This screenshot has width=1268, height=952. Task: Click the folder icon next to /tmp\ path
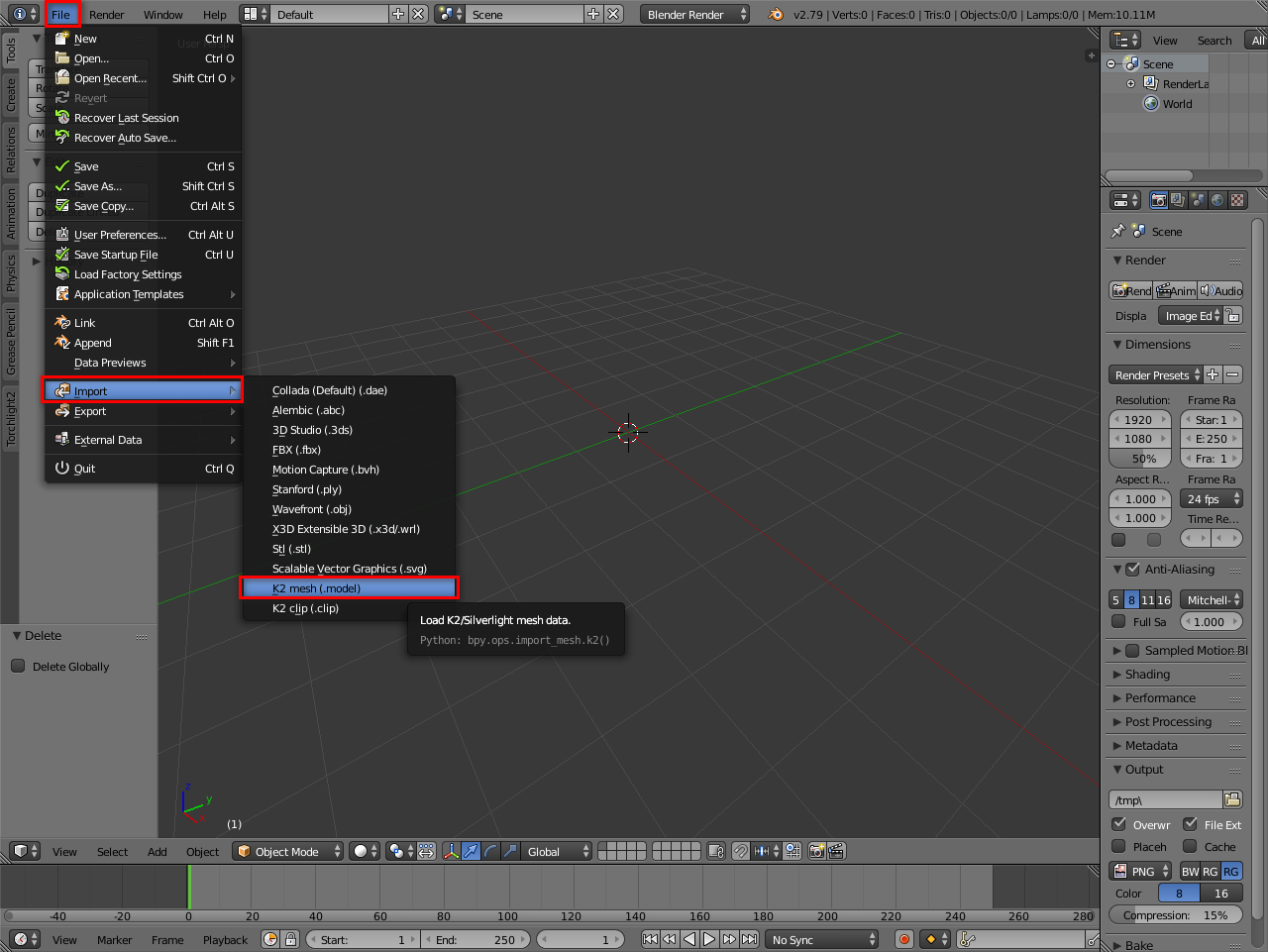1232,799
